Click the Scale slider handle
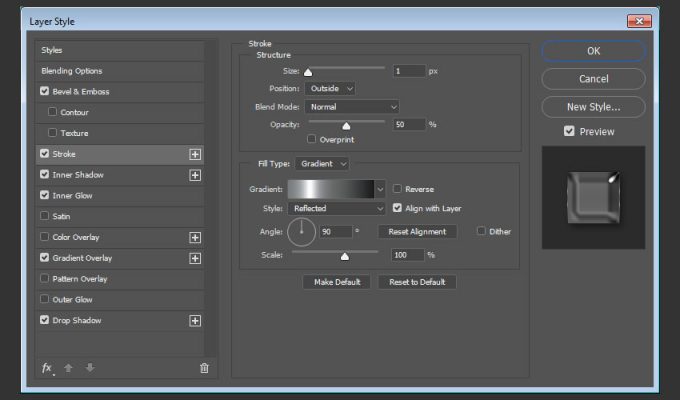 pos(345,256)
